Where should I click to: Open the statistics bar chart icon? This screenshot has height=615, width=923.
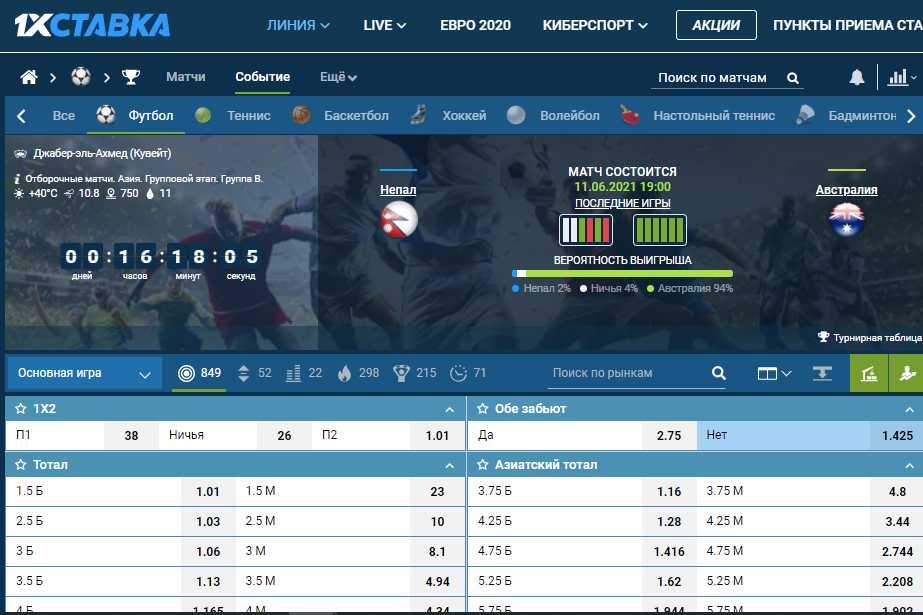pyautogui.click(x=898, y=77)
